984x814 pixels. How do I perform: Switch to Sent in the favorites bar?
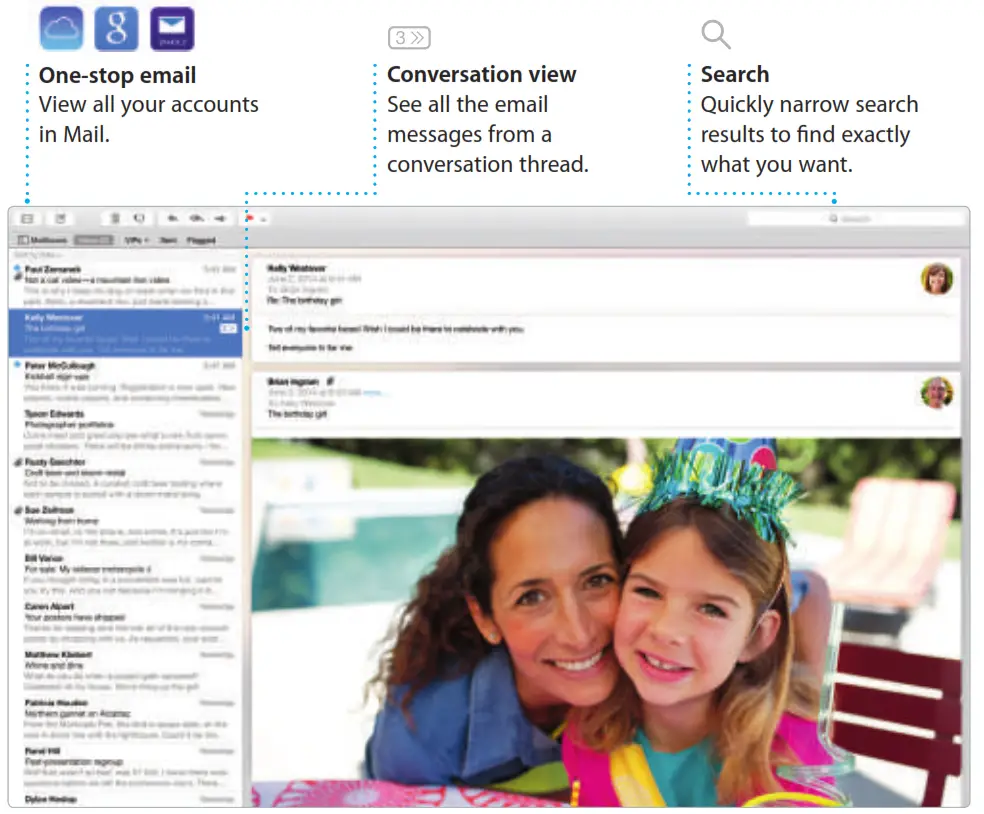pyautogui.click(x=169, y=240)
